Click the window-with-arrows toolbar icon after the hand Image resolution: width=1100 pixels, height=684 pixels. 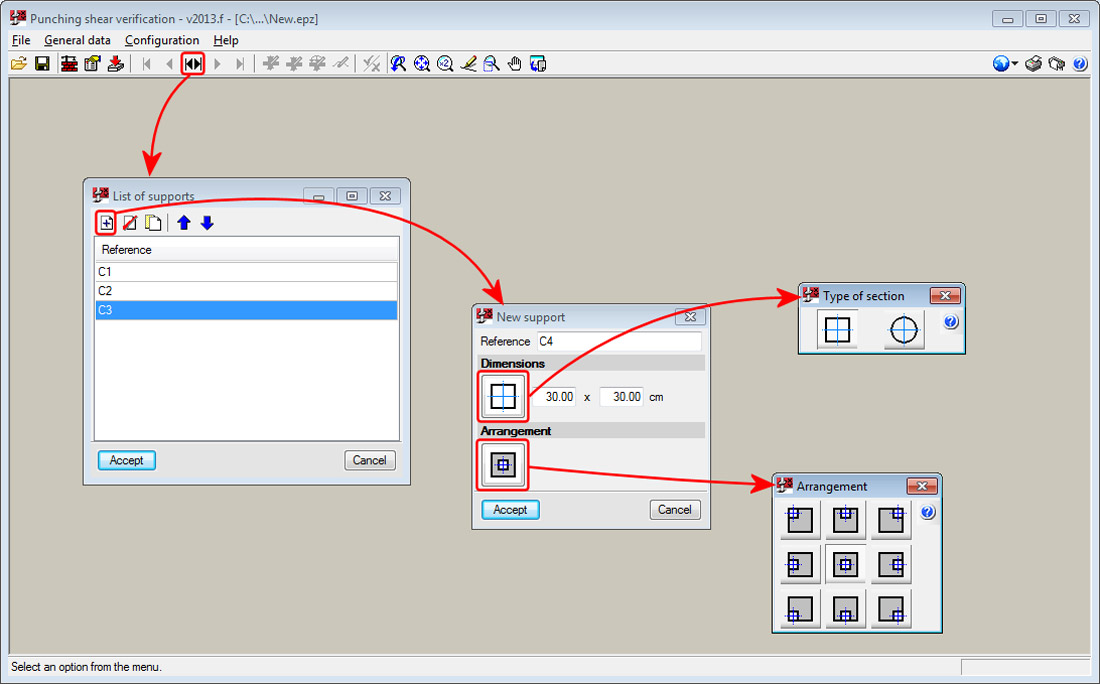(x=538, y=64)
